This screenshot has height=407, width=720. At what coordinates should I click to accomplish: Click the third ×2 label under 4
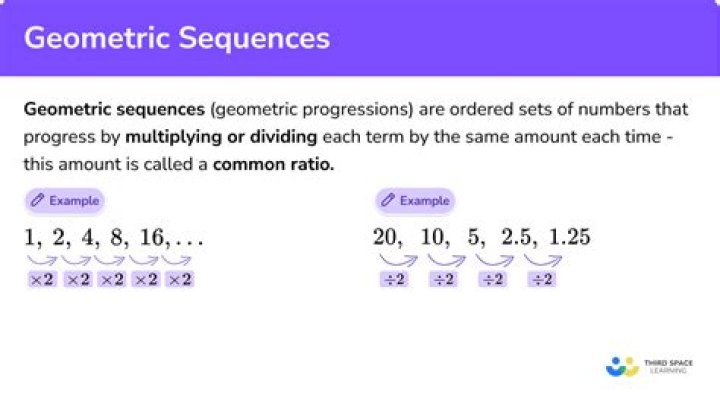[x=112, y=279]
